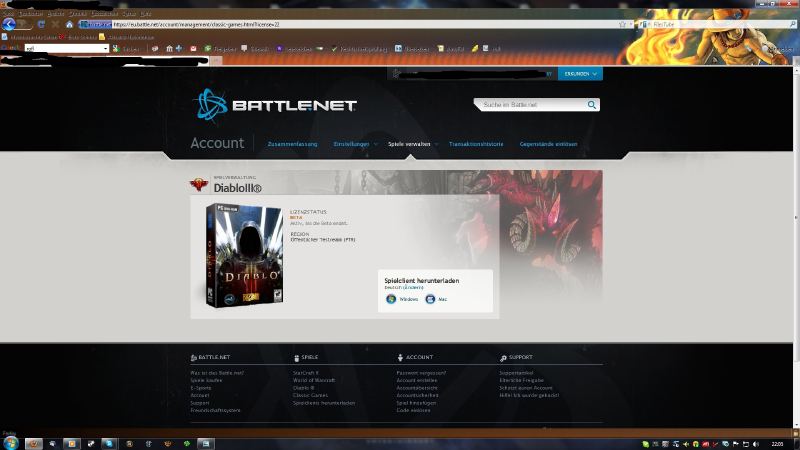This screenshot has width=800, height=450.
Task: Open the StarCraft II footer link
Action: 306,373
